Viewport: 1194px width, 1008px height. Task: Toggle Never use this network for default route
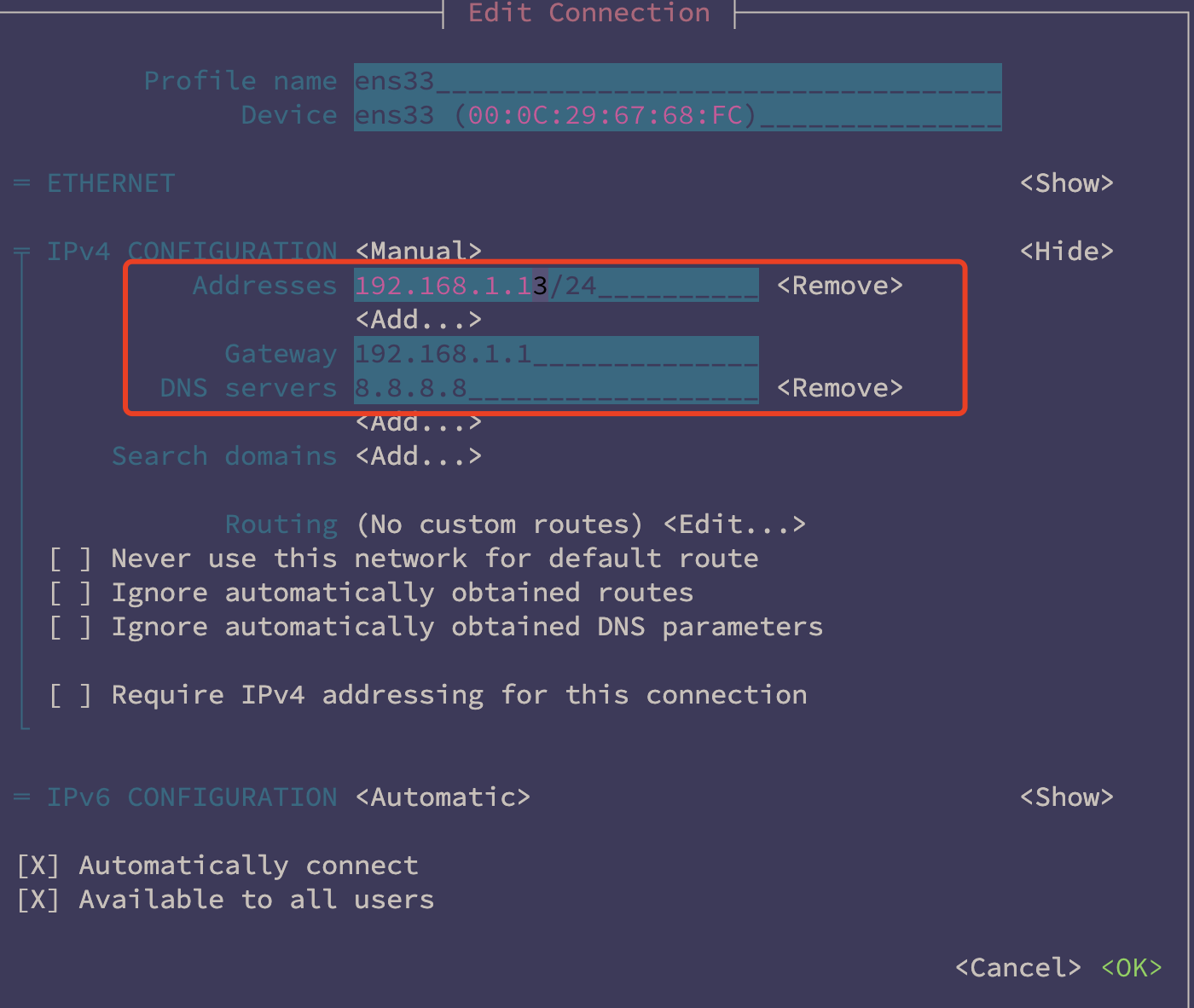(71, 559)
